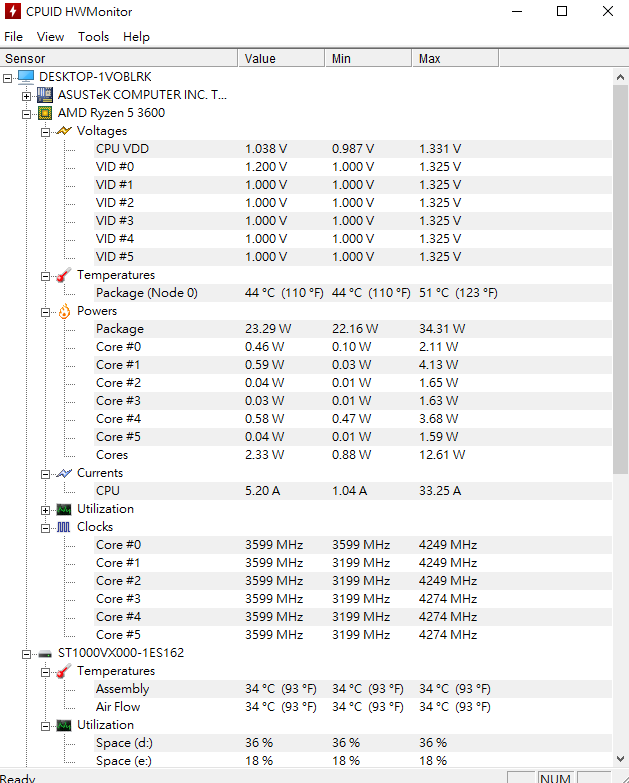Expand the ASUSTeK COMPUTER INC. node

click(26, 96)
